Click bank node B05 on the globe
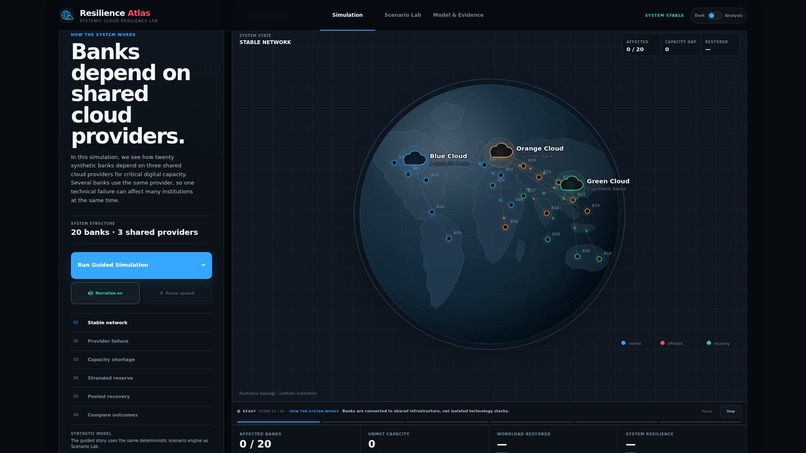This screenshot has width=806, height=453. (x=449, y=238)
